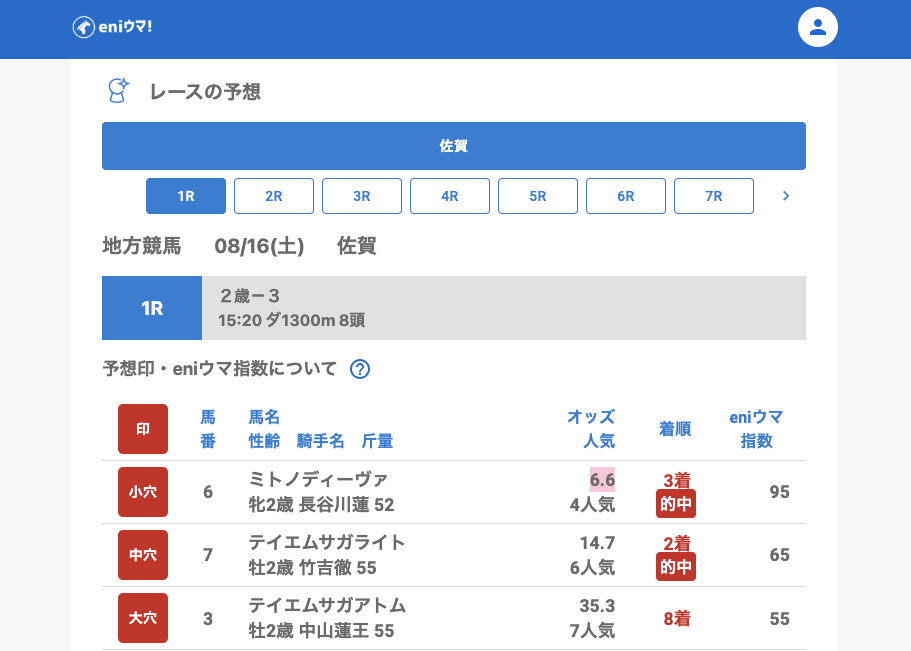Viewport: 911px width, 651px height.
Task: Open the 4R race tab
Action: 450,196
